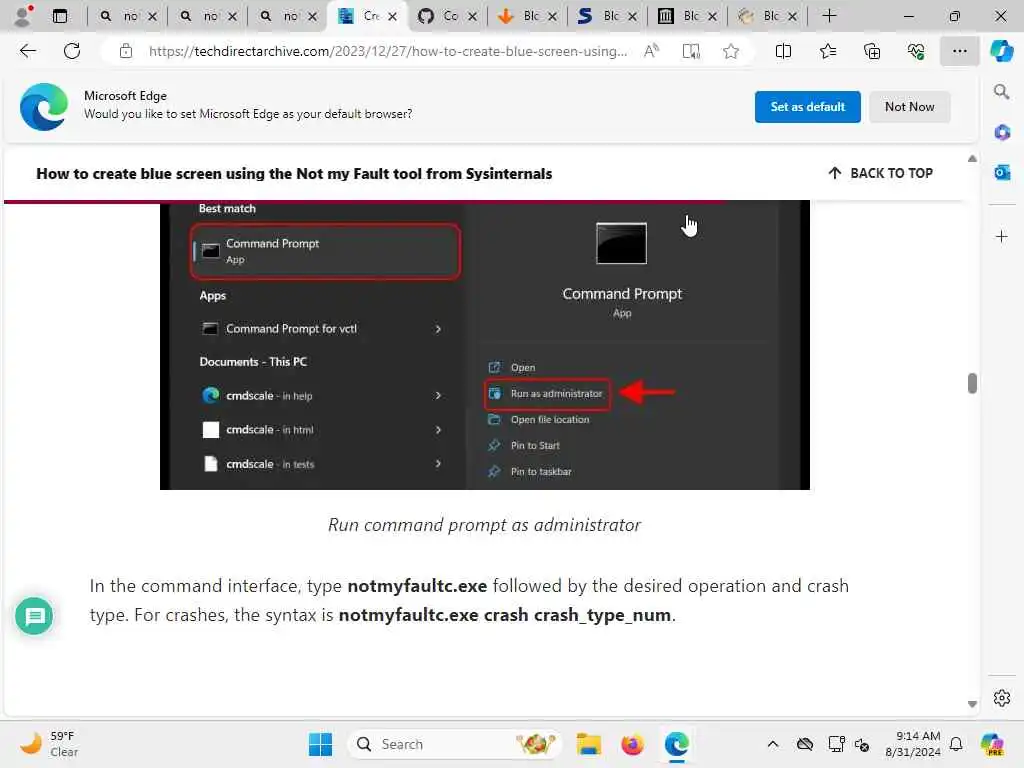Click BACK TO TOP link
The height and width of the screenshot is (768, 1024).
point(880,173)
